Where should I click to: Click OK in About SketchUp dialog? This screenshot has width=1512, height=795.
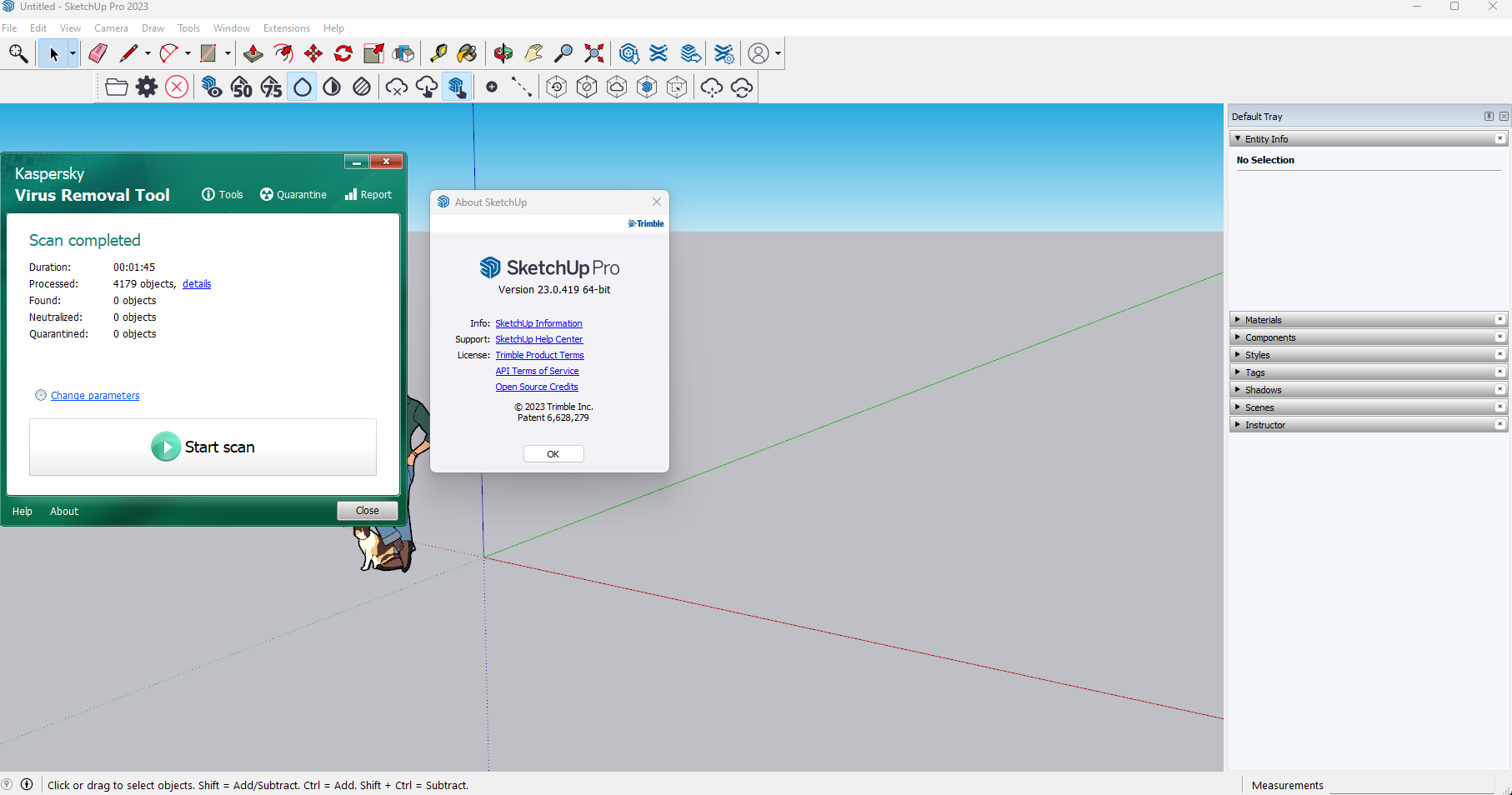tap(553, 454)
